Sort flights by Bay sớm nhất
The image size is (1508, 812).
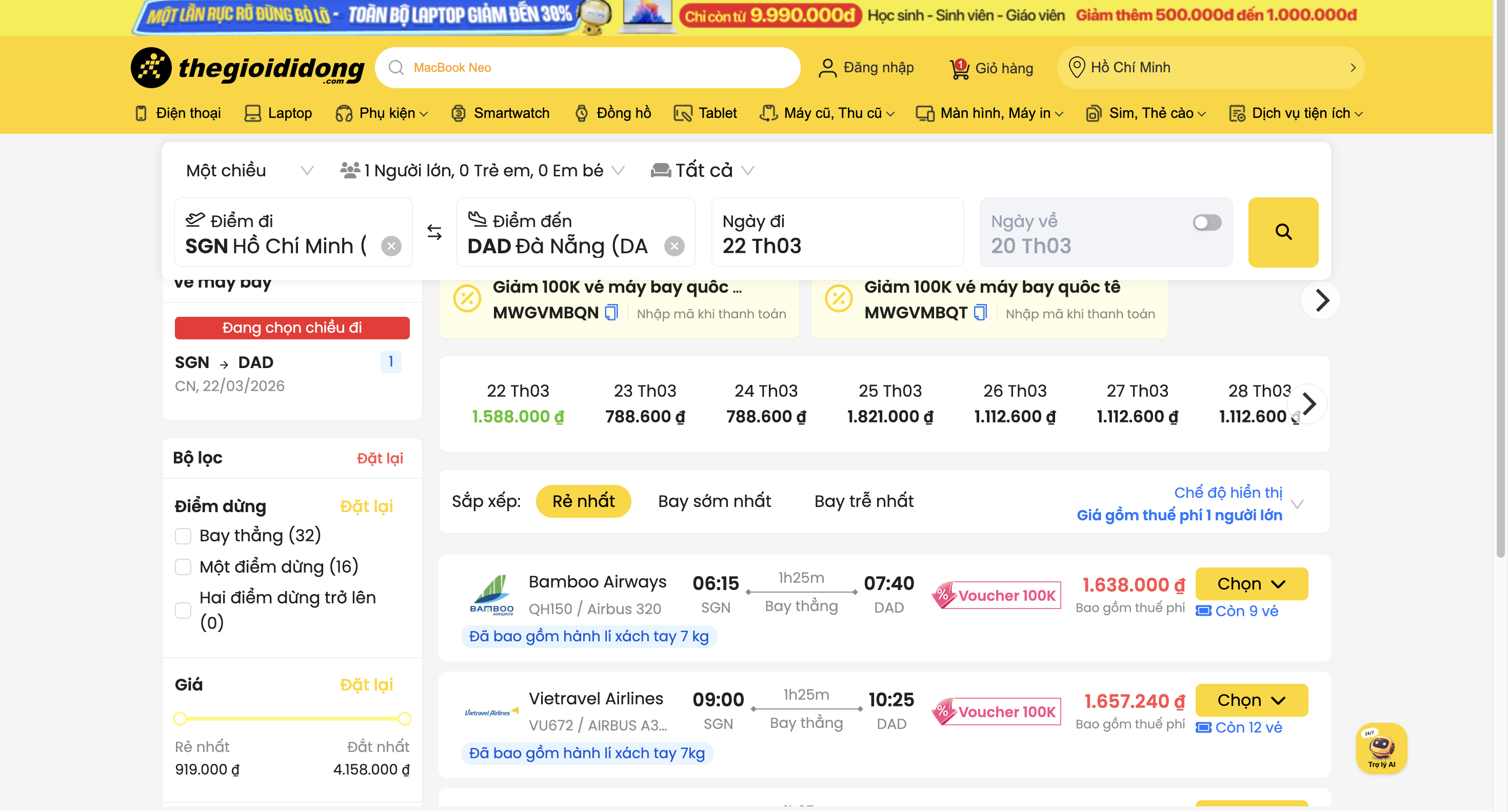[x=714, y=501]
